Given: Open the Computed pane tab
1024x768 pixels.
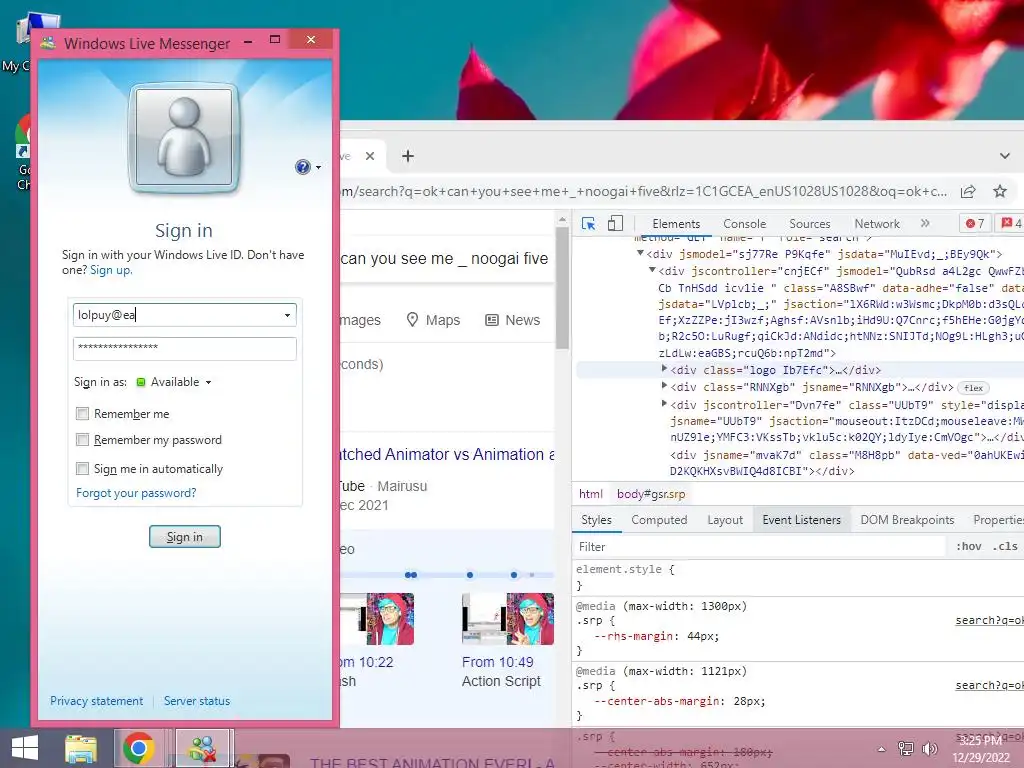Looking at the screenshot, I should point(659,520).
